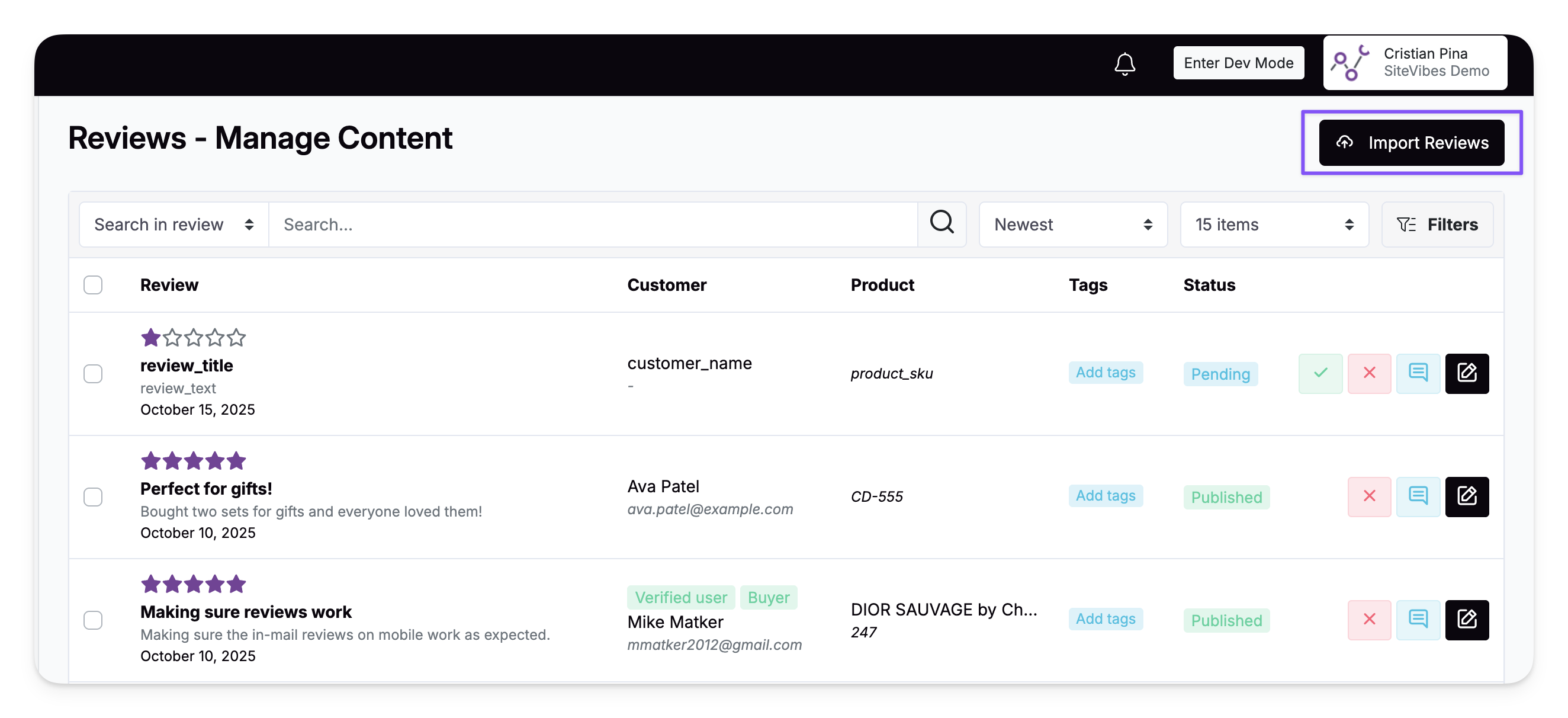Focus the Search... text field
The width and height of the screenshot is (1568, 718).
(593, 224)
